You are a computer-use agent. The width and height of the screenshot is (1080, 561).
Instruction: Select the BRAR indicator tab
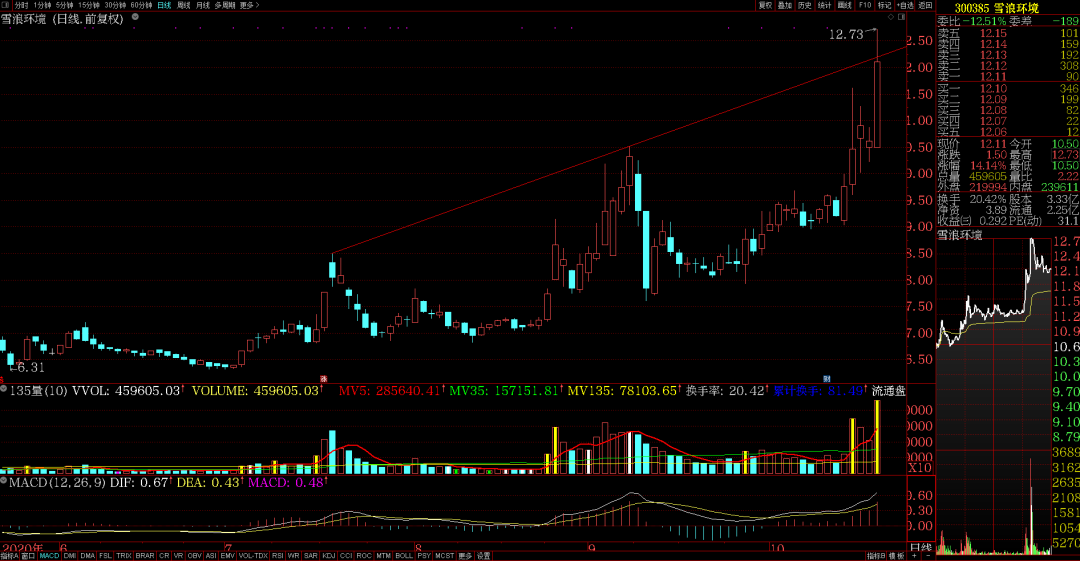[x=145, y=555]
